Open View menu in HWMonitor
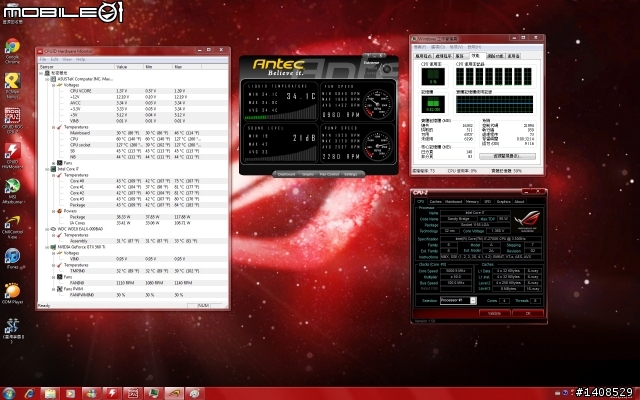 click(67, 60)
